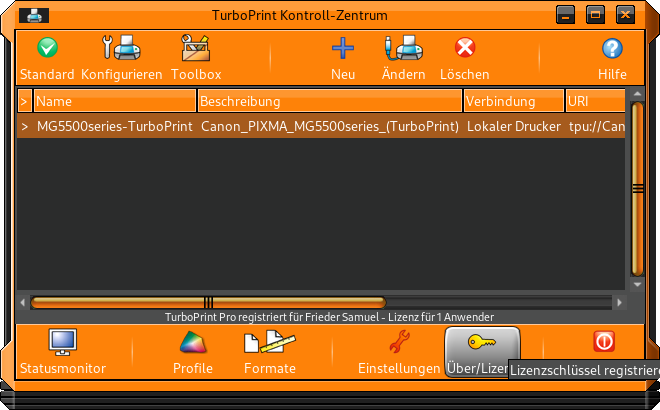The image size is (660, 410).
Task: Open Konfigurieren printer setup
Action: click(121, 48)
